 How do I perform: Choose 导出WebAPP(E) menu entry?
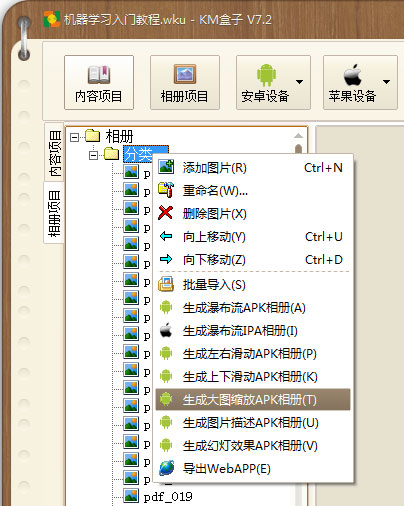click(253, 469)
